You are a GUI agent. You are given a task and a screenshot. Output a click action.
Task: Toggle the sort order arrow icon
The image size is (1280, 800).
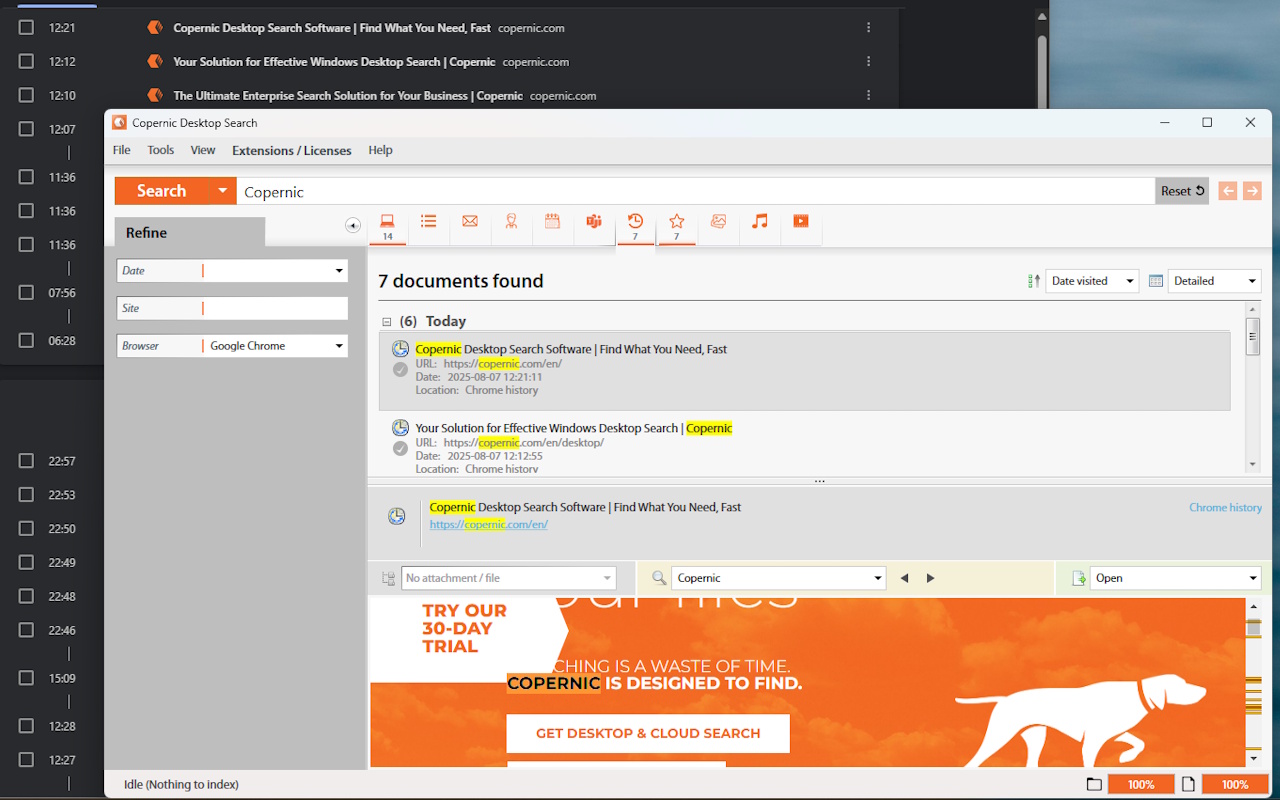tap(1033, 281)
